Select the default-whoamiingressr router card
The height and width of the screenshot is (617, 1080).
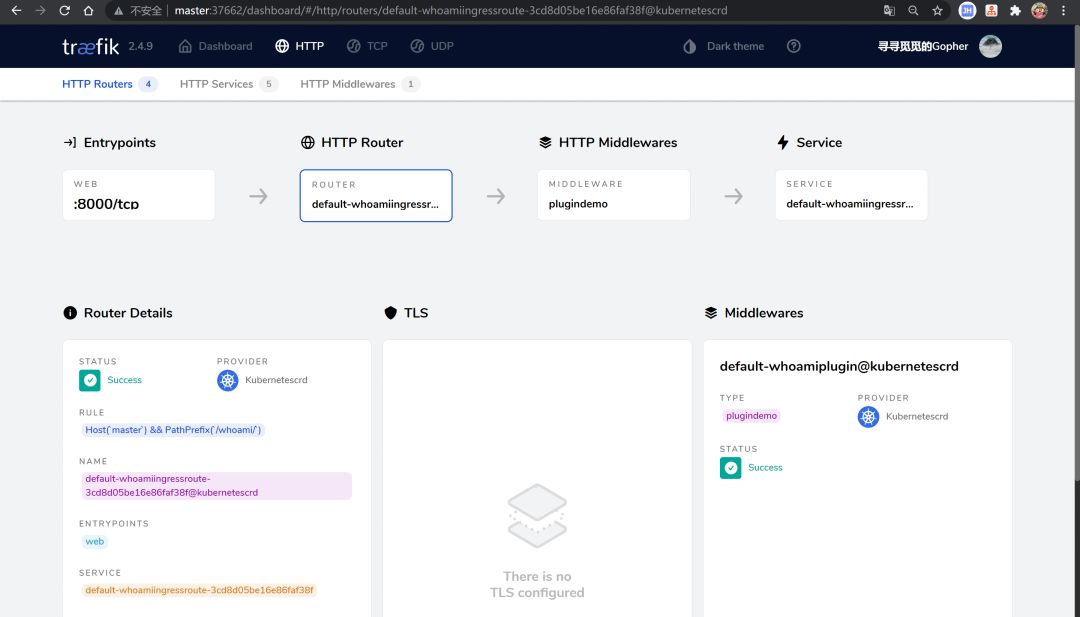point(376,196)
